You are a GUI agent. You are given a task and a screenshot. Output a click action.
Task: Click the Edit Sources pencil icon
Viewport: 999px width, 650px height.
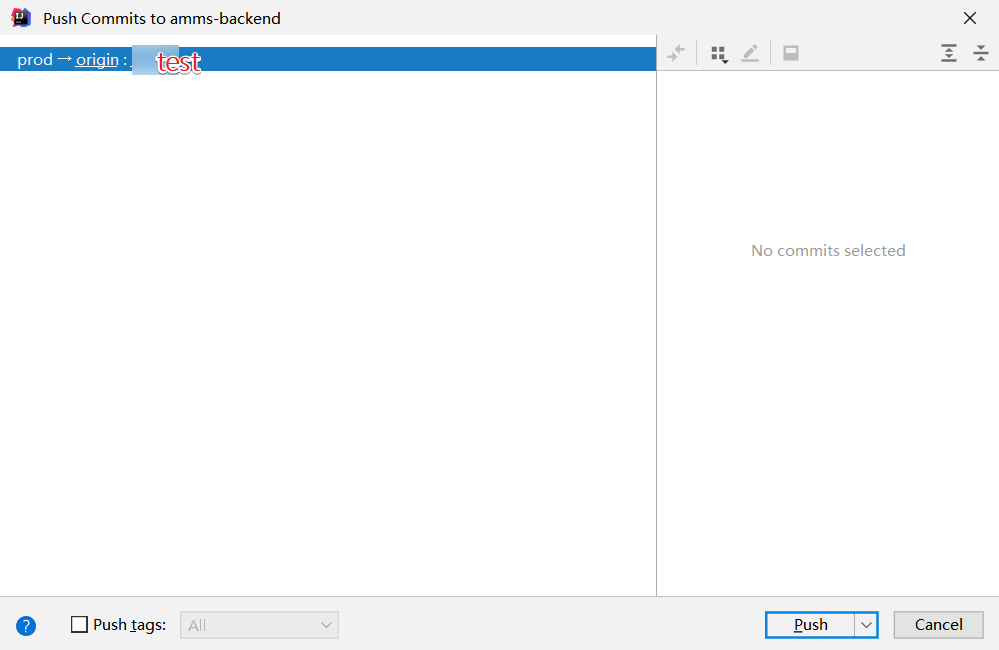pos(750,52)
